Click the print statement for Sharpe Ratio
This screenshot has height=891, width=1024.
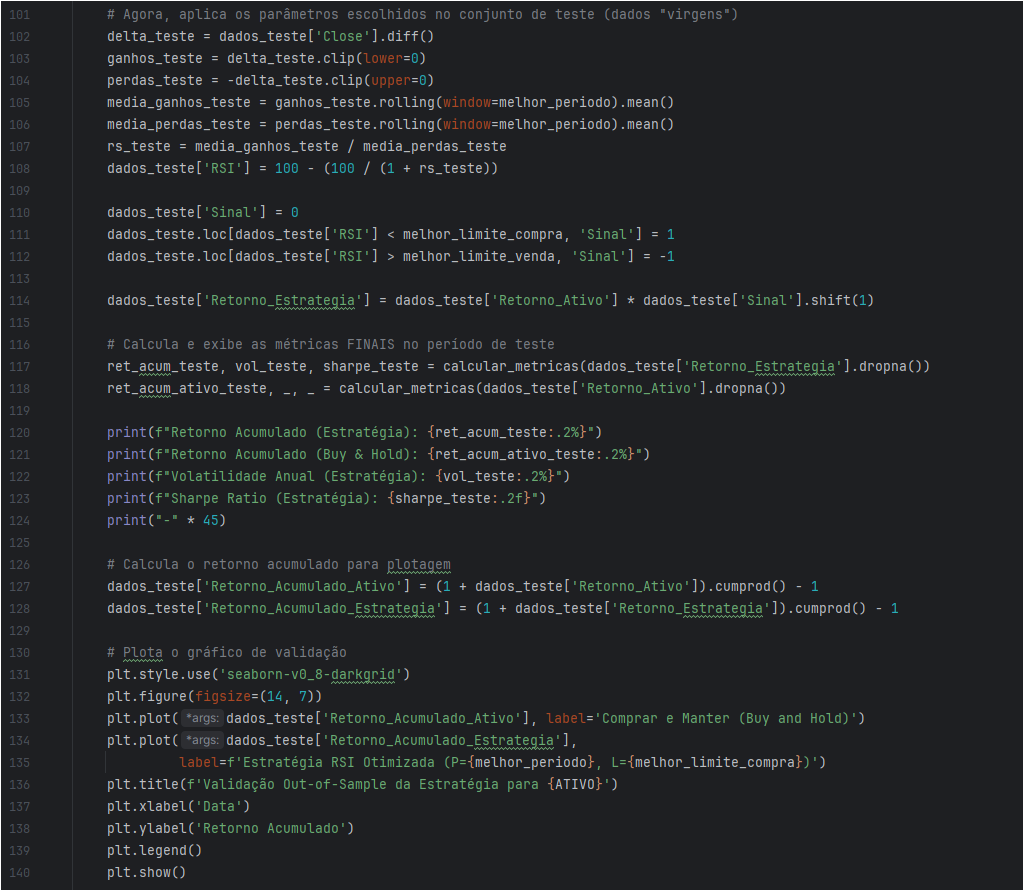tap(326, 498)
